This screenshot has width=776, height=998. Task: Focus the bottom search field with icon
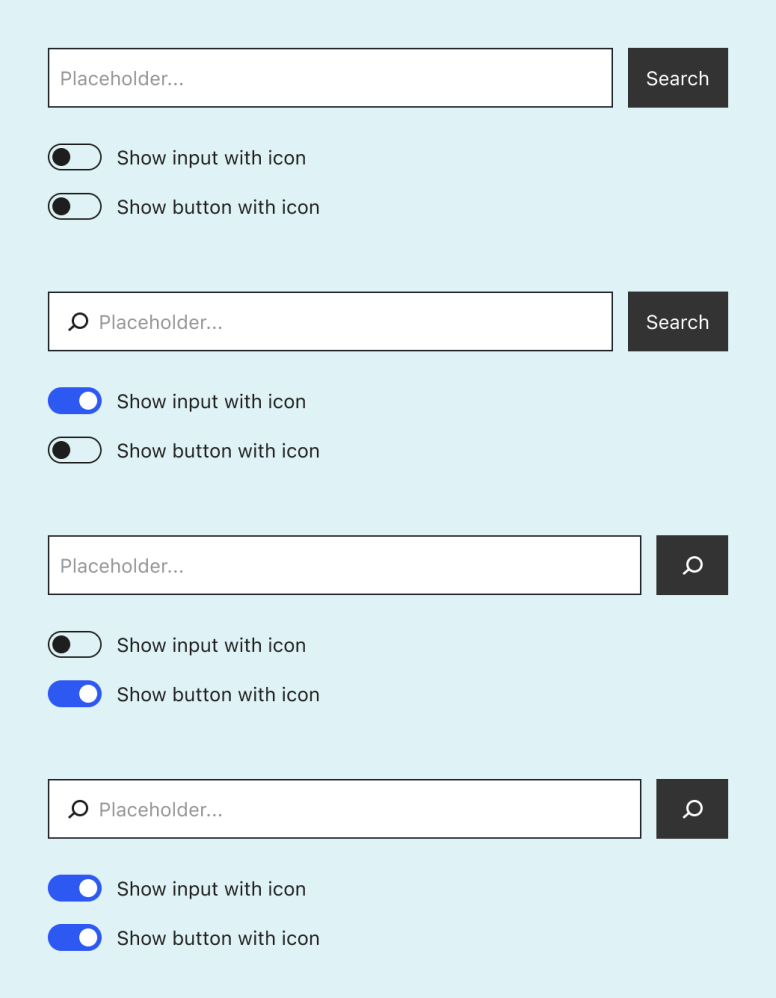point(344,809)
